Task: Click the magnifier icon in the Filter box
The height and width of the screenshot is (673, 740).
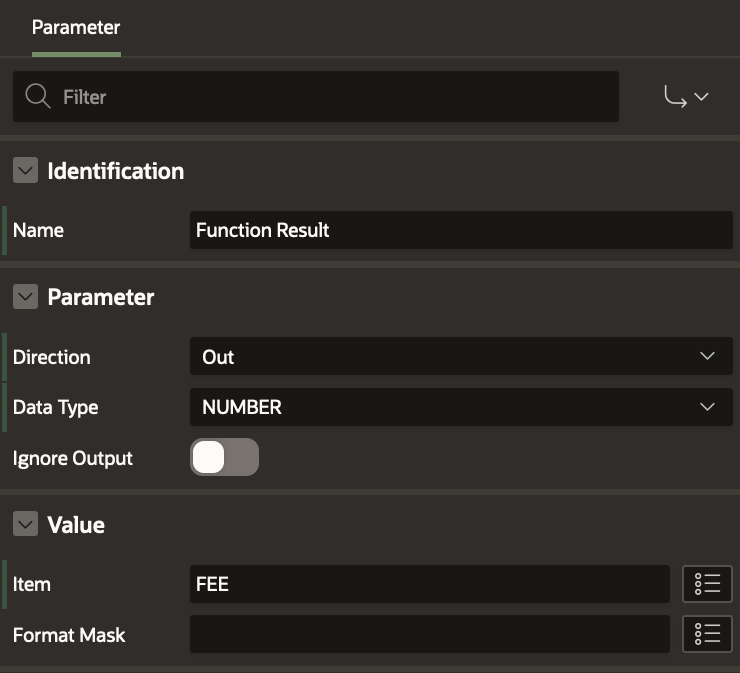Action: coord(38,97)
